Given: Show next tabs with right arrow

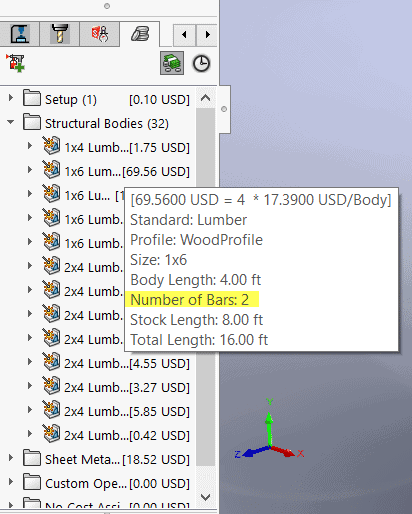Looking at the screenshot, I should pos(207,34).
